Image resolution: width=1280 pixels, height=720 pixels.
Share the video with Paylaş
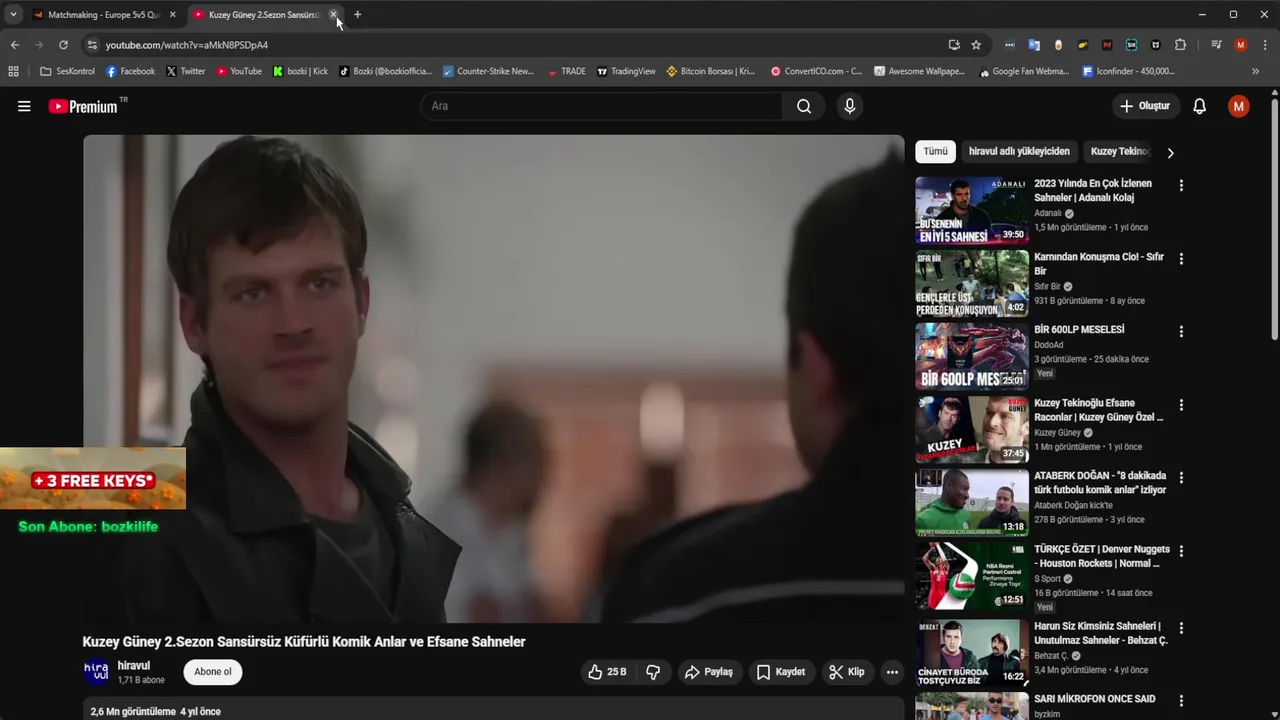[708, 672]
